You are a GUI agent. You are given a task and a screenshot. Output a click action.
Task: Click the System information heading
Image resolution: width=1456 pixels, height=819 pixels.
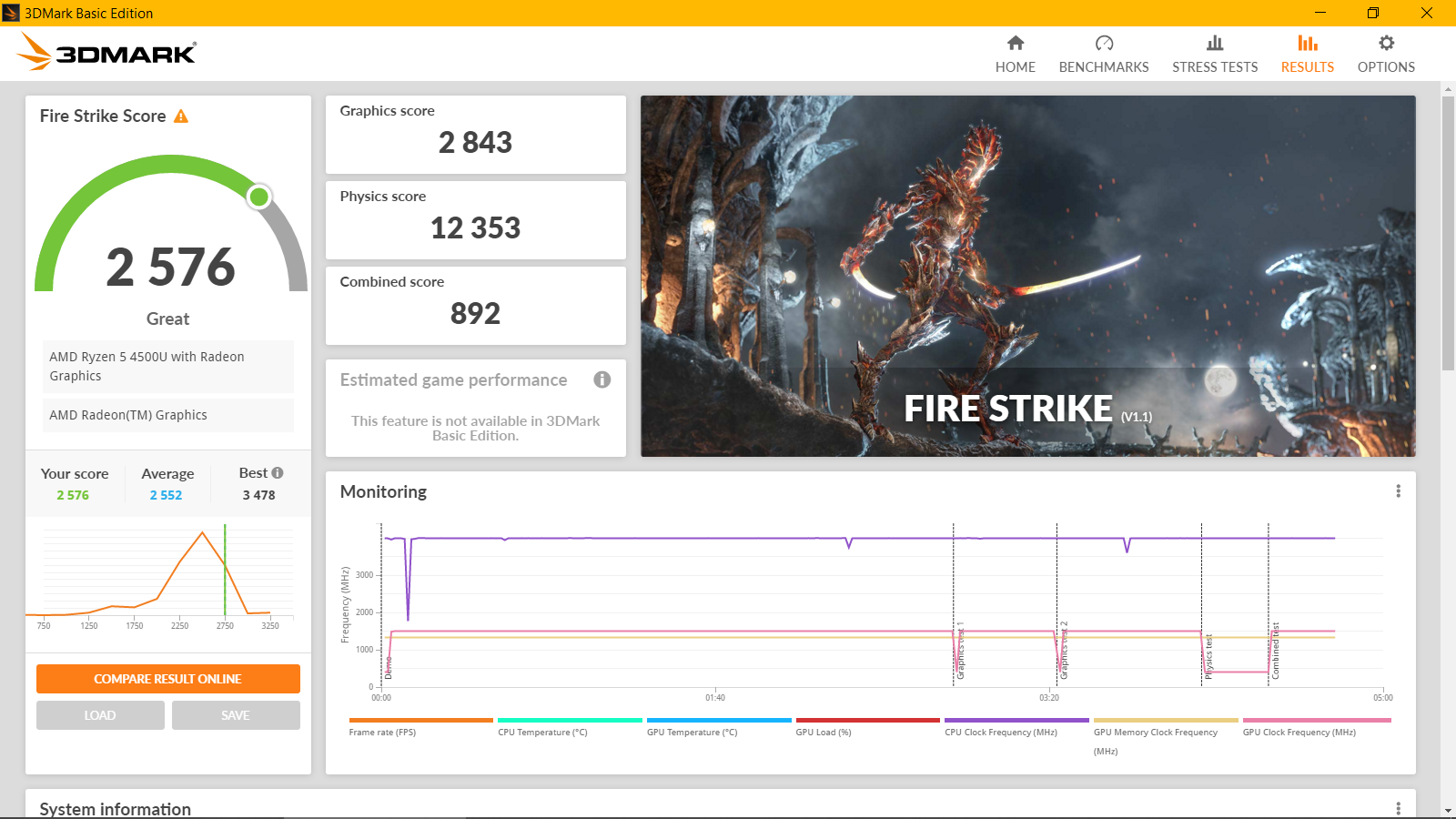pyautogui.click(x=116, y=808)
